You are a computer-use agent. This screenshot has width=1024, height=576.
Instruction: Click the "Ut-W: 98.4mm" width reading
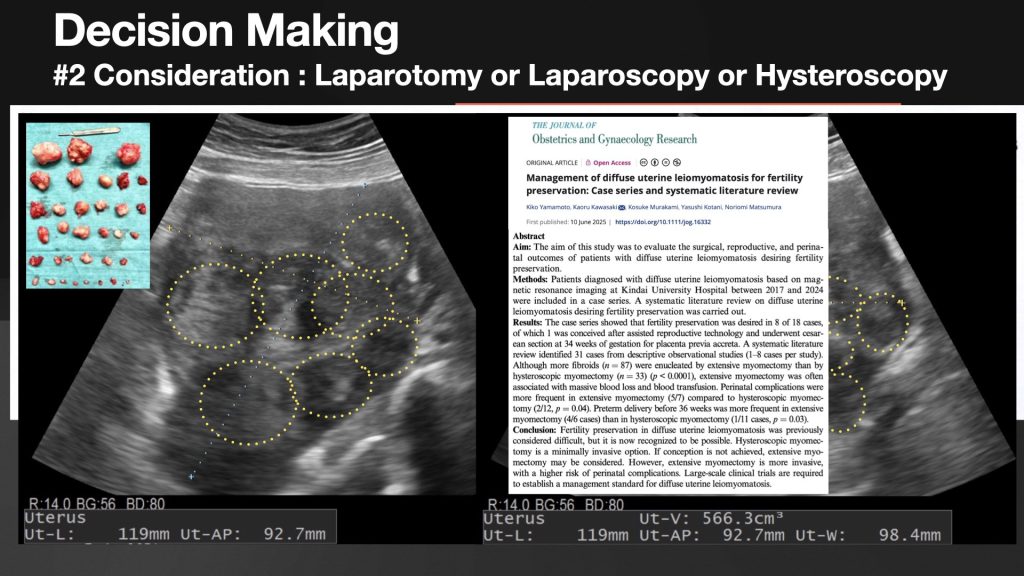tap(868, 536)
